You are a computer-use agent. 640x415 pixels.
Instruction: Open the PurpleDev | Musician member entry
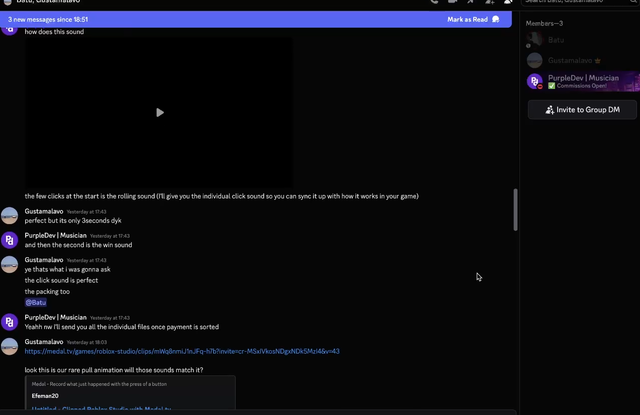[x=582, y=81]
